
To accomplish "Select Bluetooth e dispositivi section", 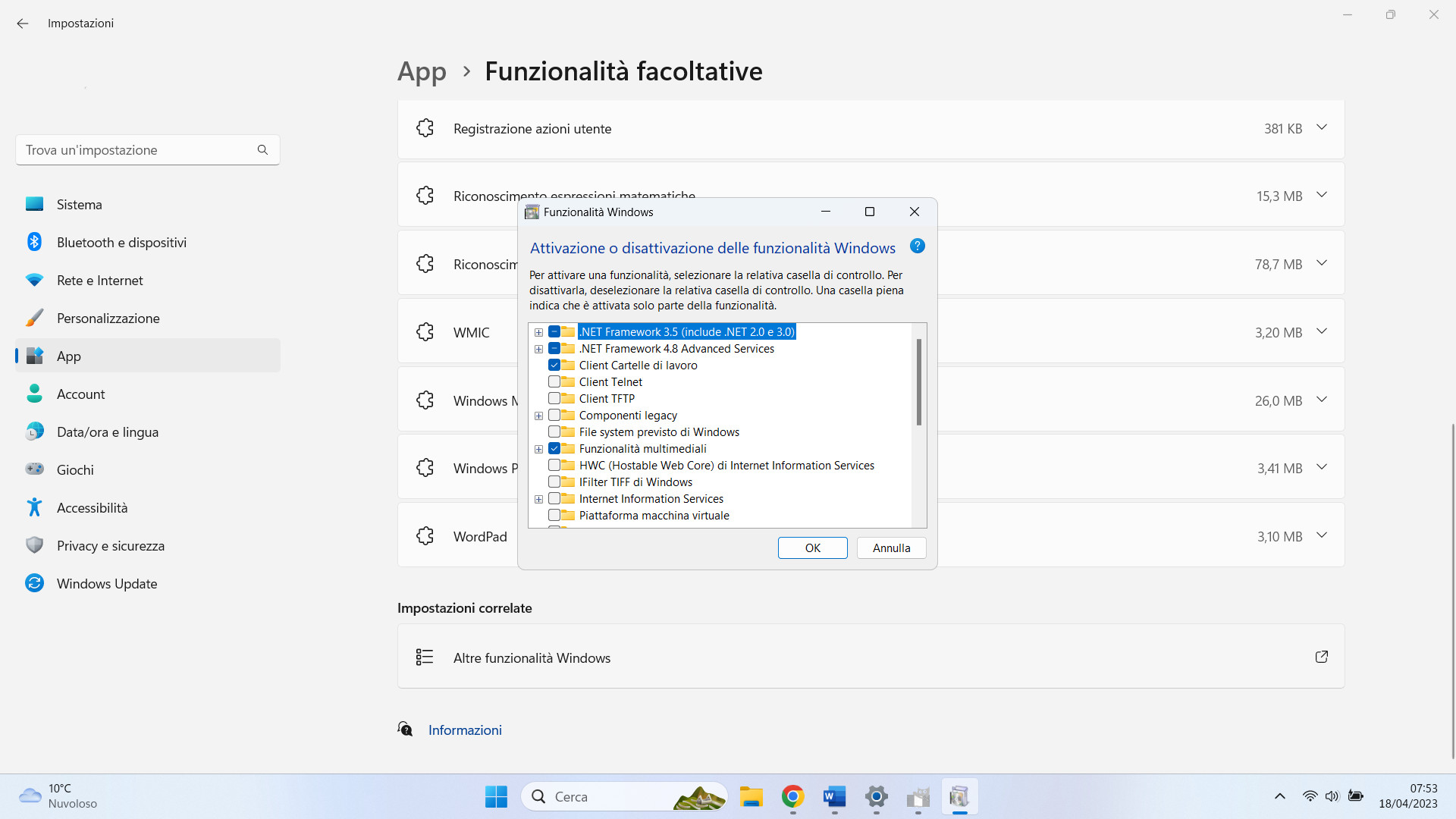I will point(121,242).
